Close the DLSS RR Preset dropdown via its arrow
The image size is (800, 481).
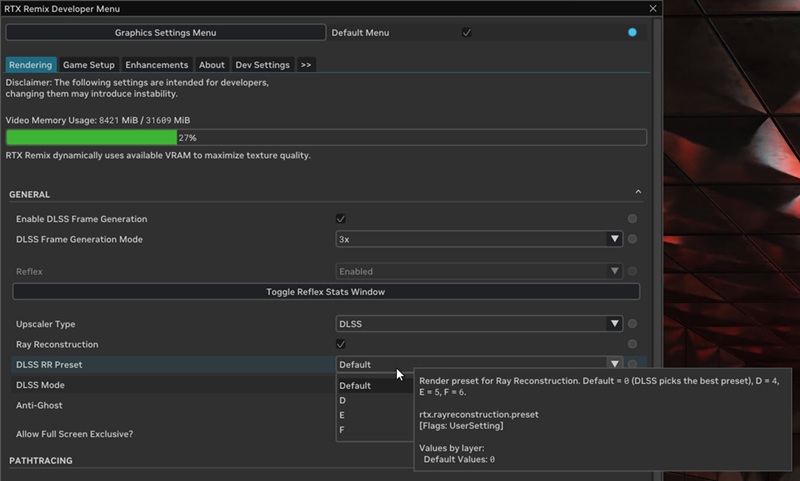[x=614, y=364]
